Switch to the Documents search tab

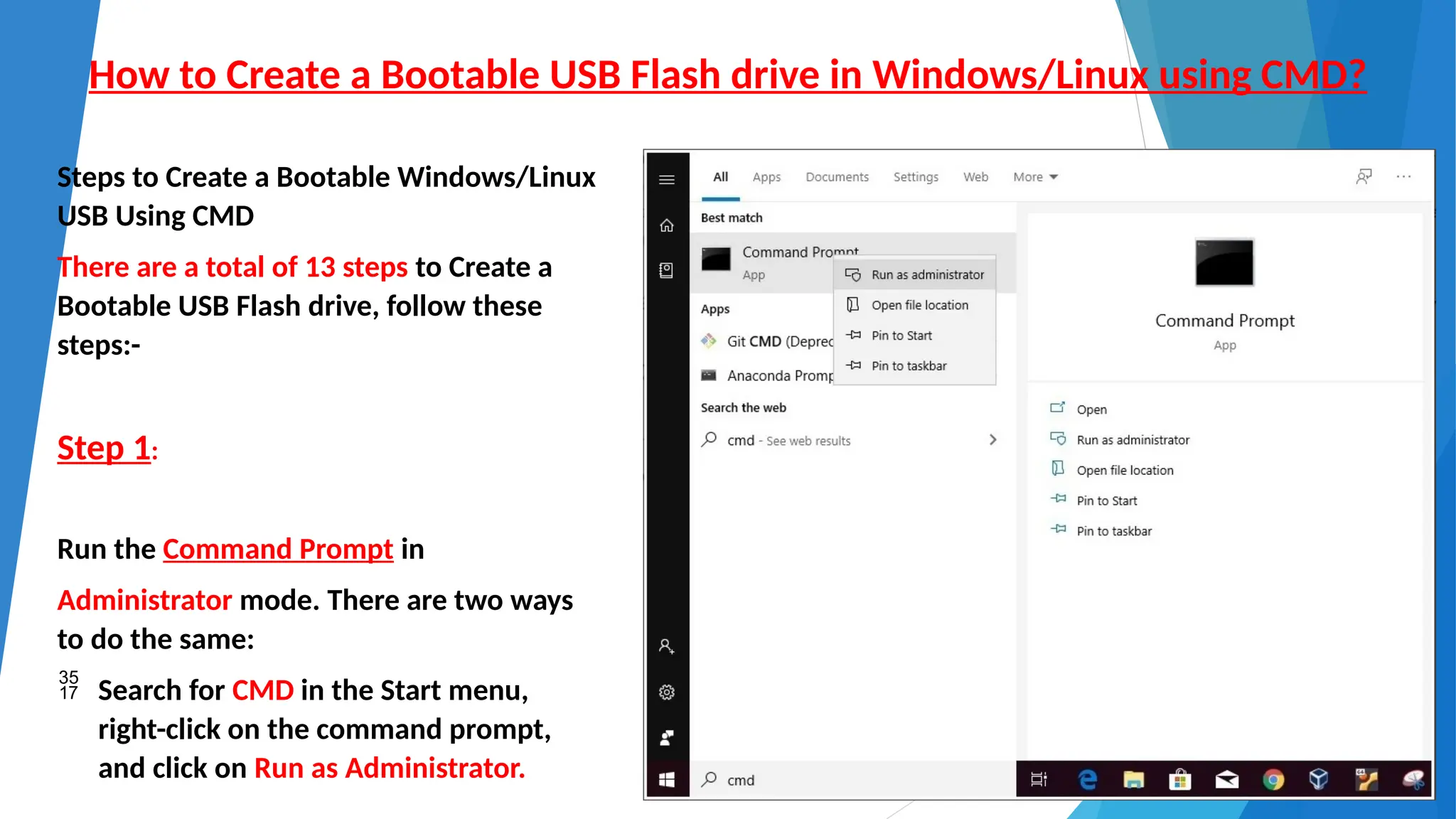837,177
